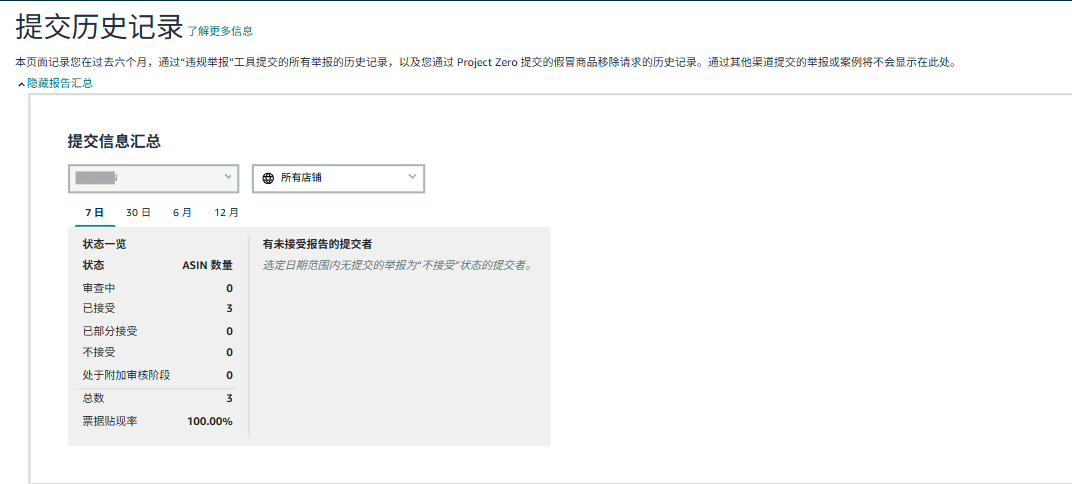Switch to the 6 月 tab
The image size is (1072, 484).
tap(182, 212)
